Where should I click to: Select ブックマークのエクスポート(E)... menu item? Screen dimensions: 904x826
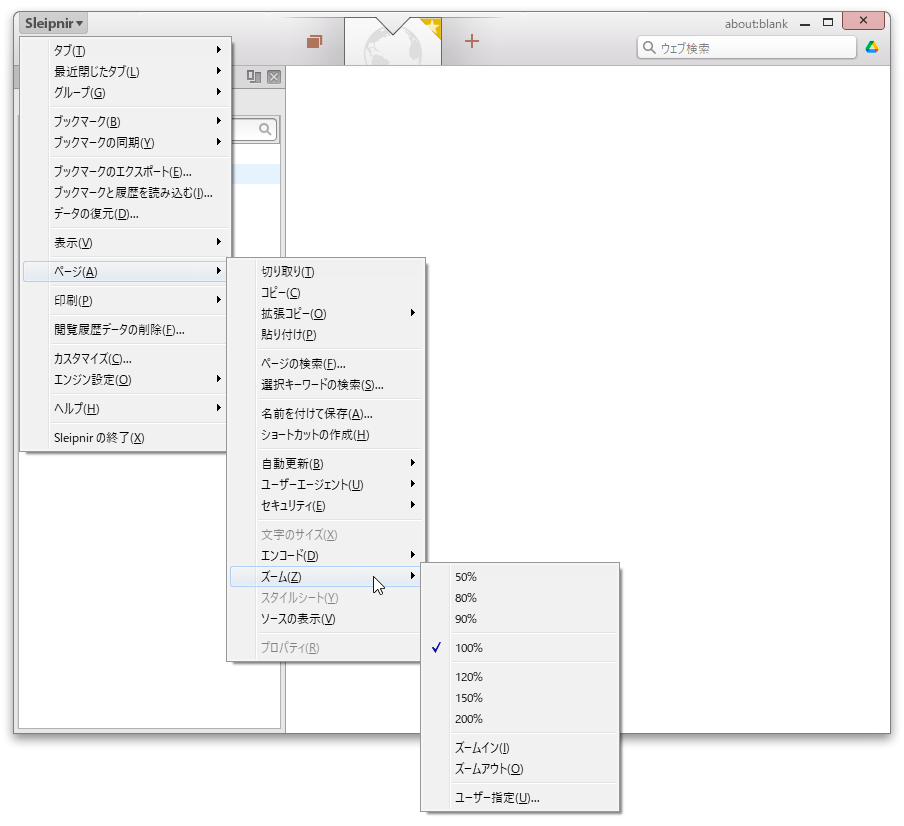pos(126,172)
